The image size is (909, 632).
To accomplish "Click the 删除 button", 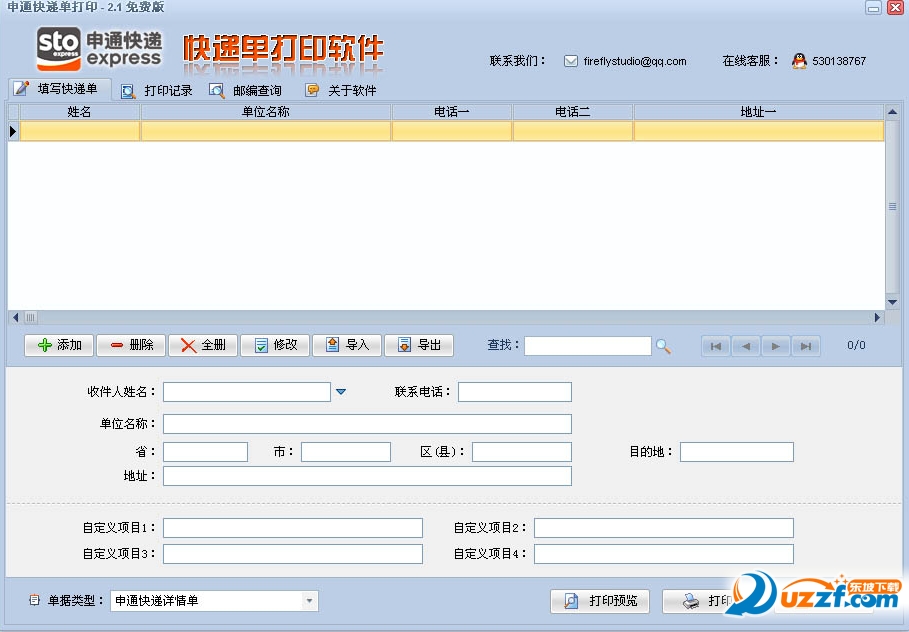I will (x=131, y=345).
